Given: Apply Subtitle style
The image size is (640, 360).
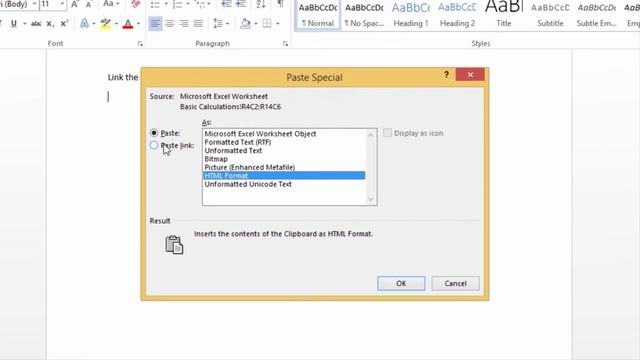Looking at the screenshot, I should pos(550,15).
